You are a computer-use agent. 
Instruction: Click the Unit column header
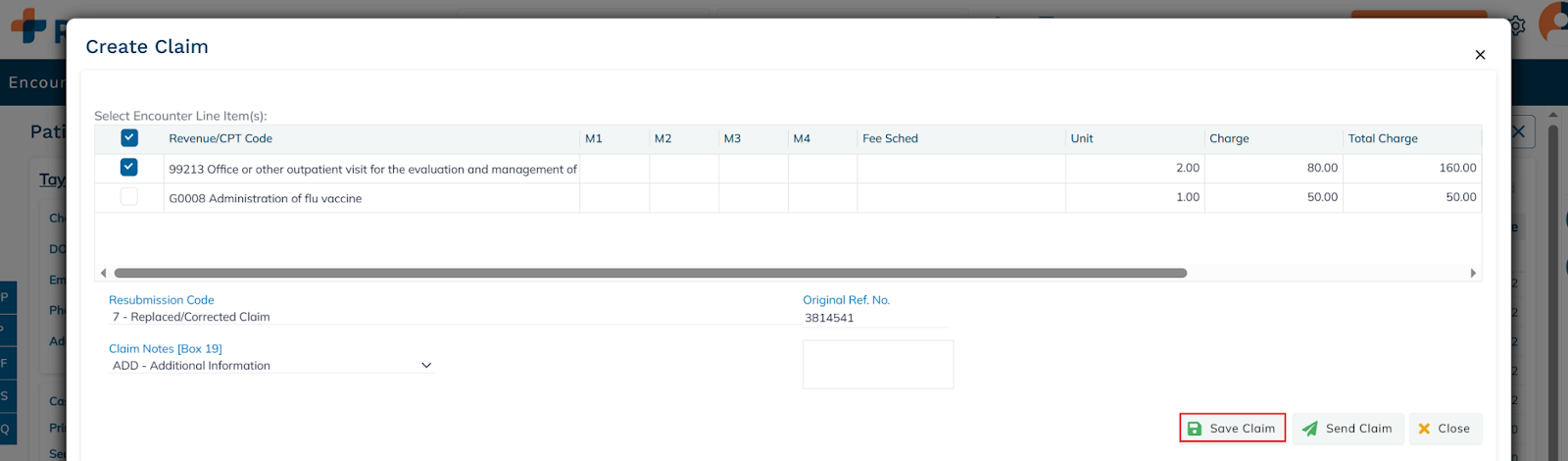(x=1082, y=138)
